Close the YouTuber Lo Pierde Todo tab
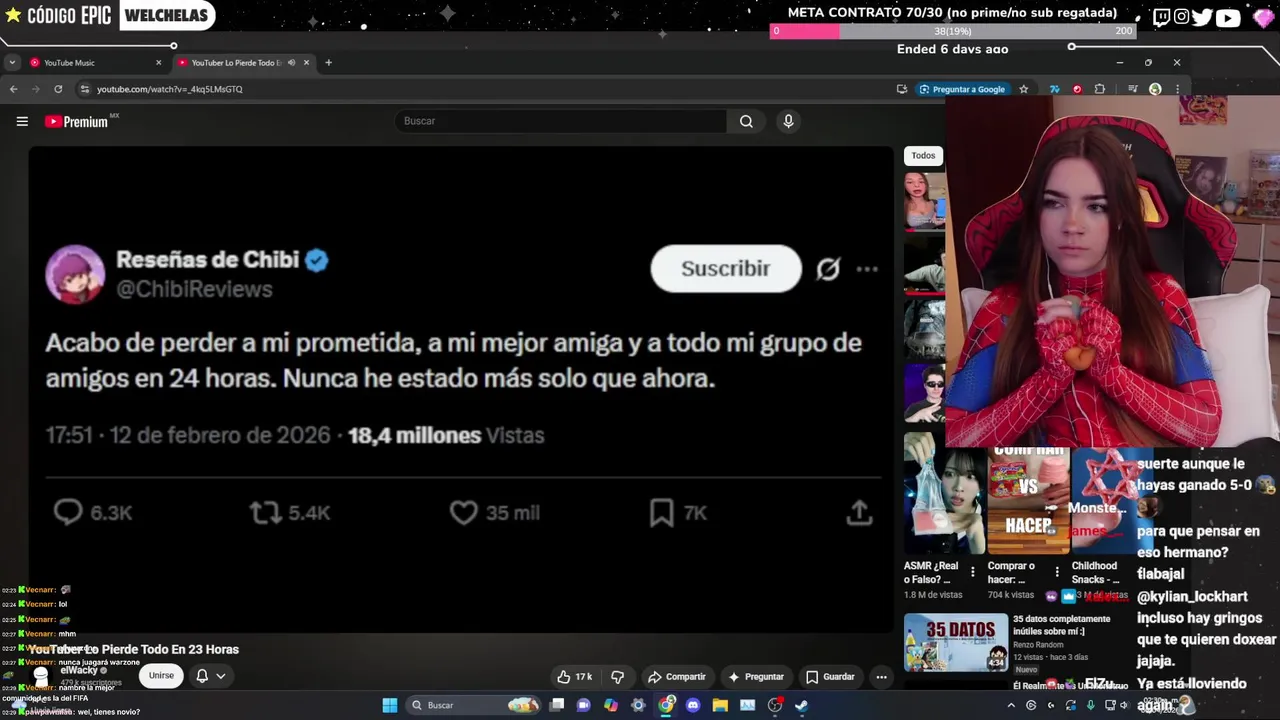 [306, 63]
